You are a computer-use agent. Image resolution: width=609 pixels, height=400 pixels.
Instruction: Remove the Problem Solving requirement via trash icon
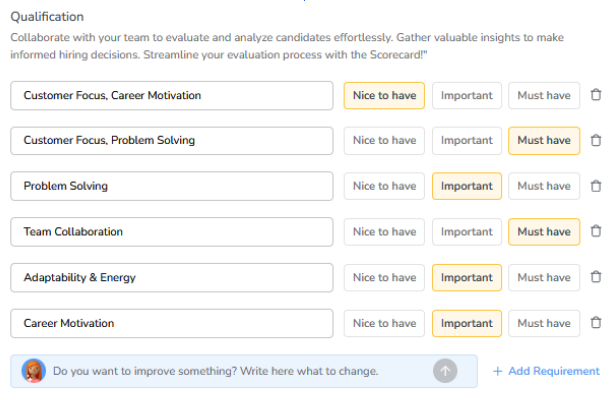pos(596,186)
